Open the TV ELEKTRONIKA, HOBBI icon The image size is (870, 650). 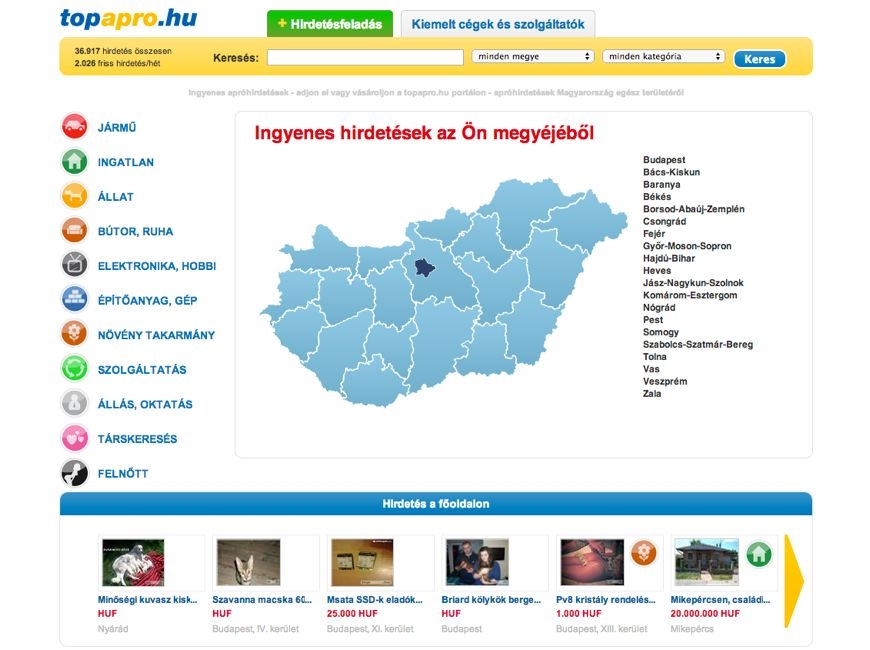(x=74, y=266)
